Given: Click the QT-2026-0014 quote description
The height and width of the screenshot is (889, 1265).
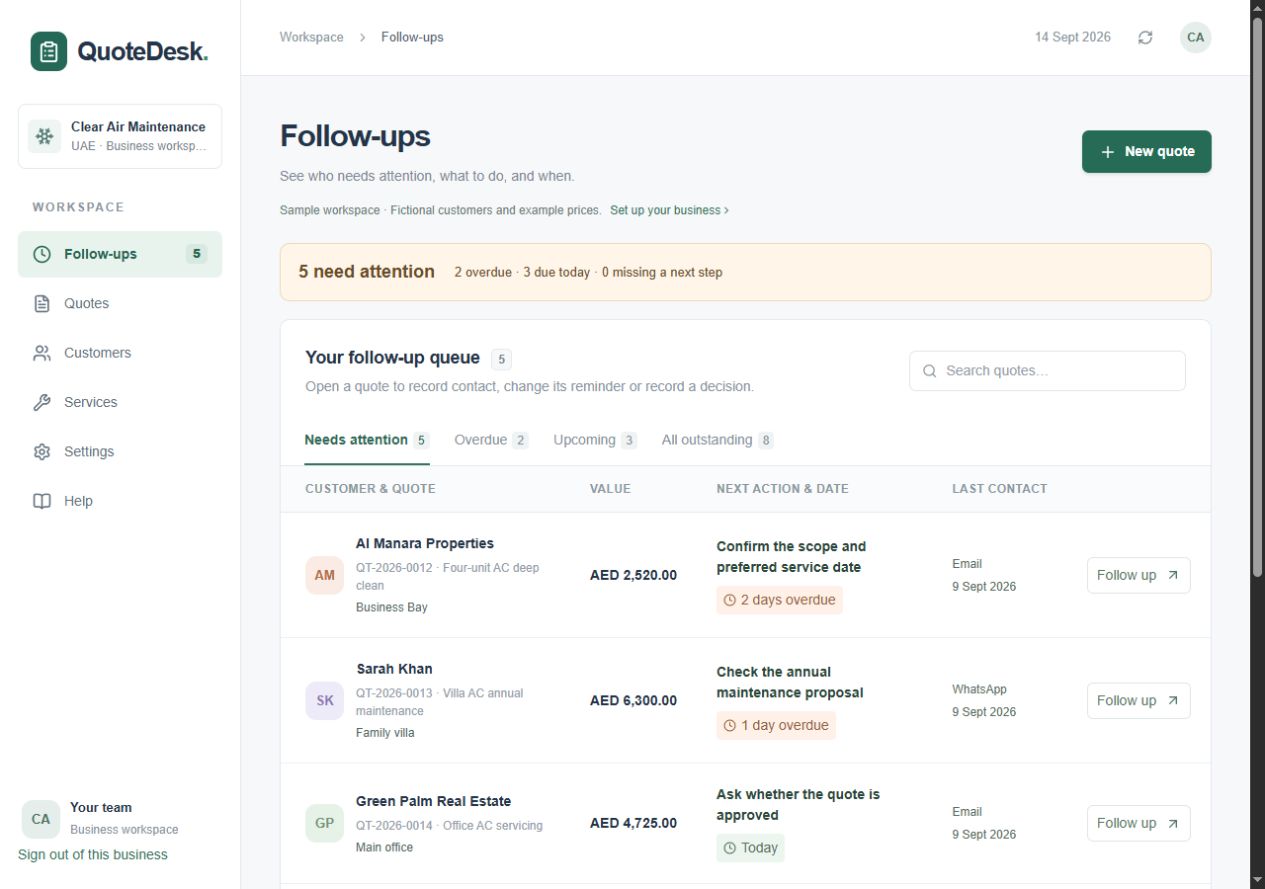Looking at the screenshot, I should tap(449, 826).
